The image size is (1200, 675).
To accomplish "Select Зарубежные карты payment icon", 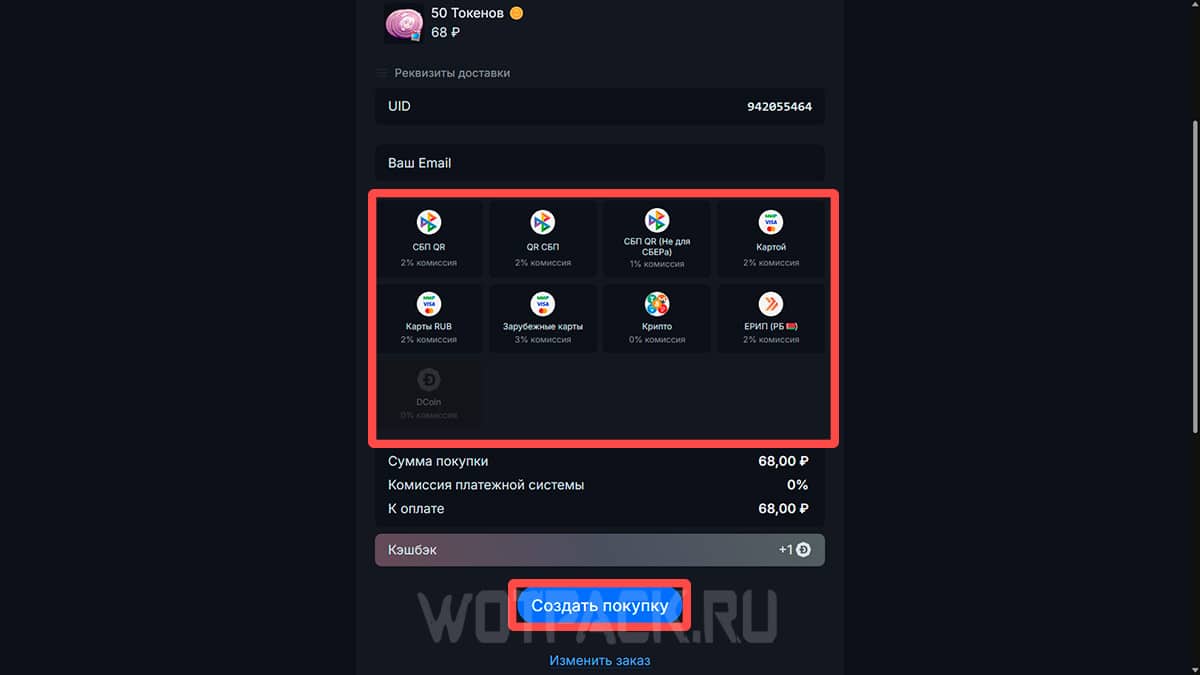I will 543,304.
